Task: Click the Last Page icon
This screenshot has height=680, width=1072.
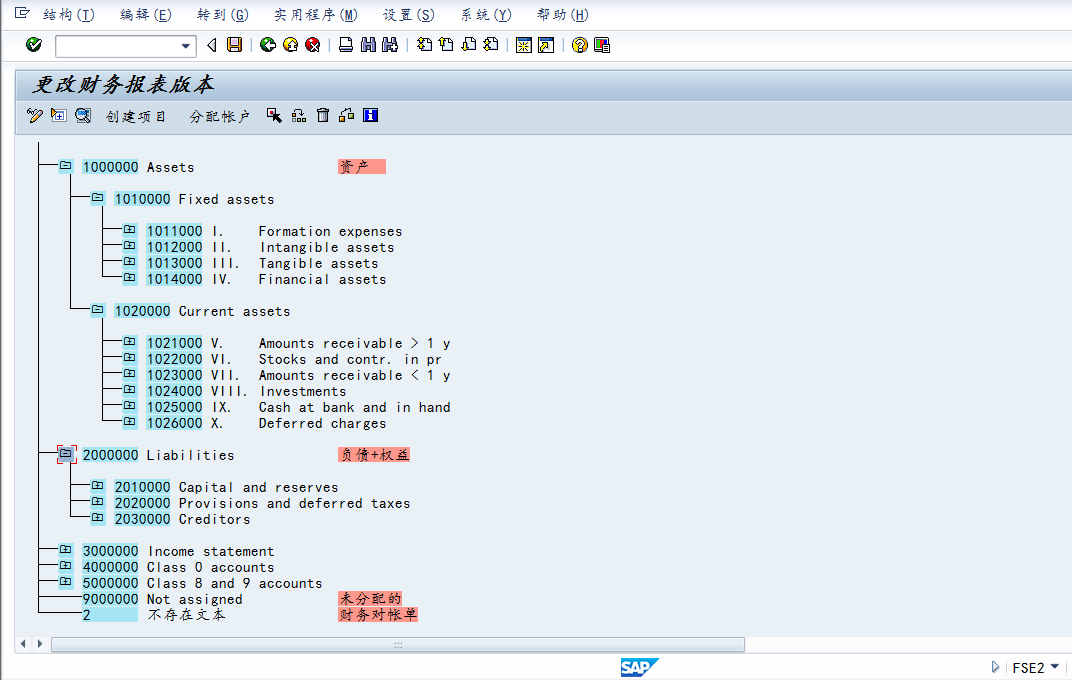Action: coord(491,45)
